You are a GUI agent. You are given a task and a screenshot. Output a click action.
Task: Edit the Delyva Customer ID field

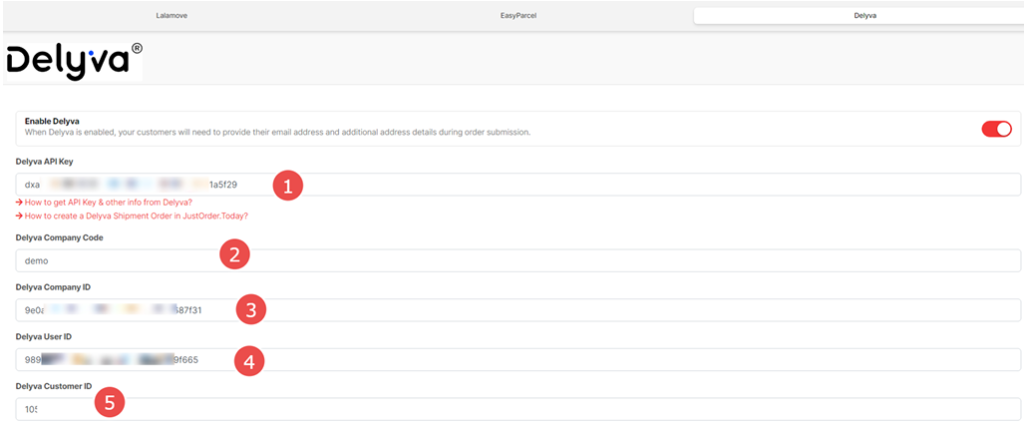(600, 409)
